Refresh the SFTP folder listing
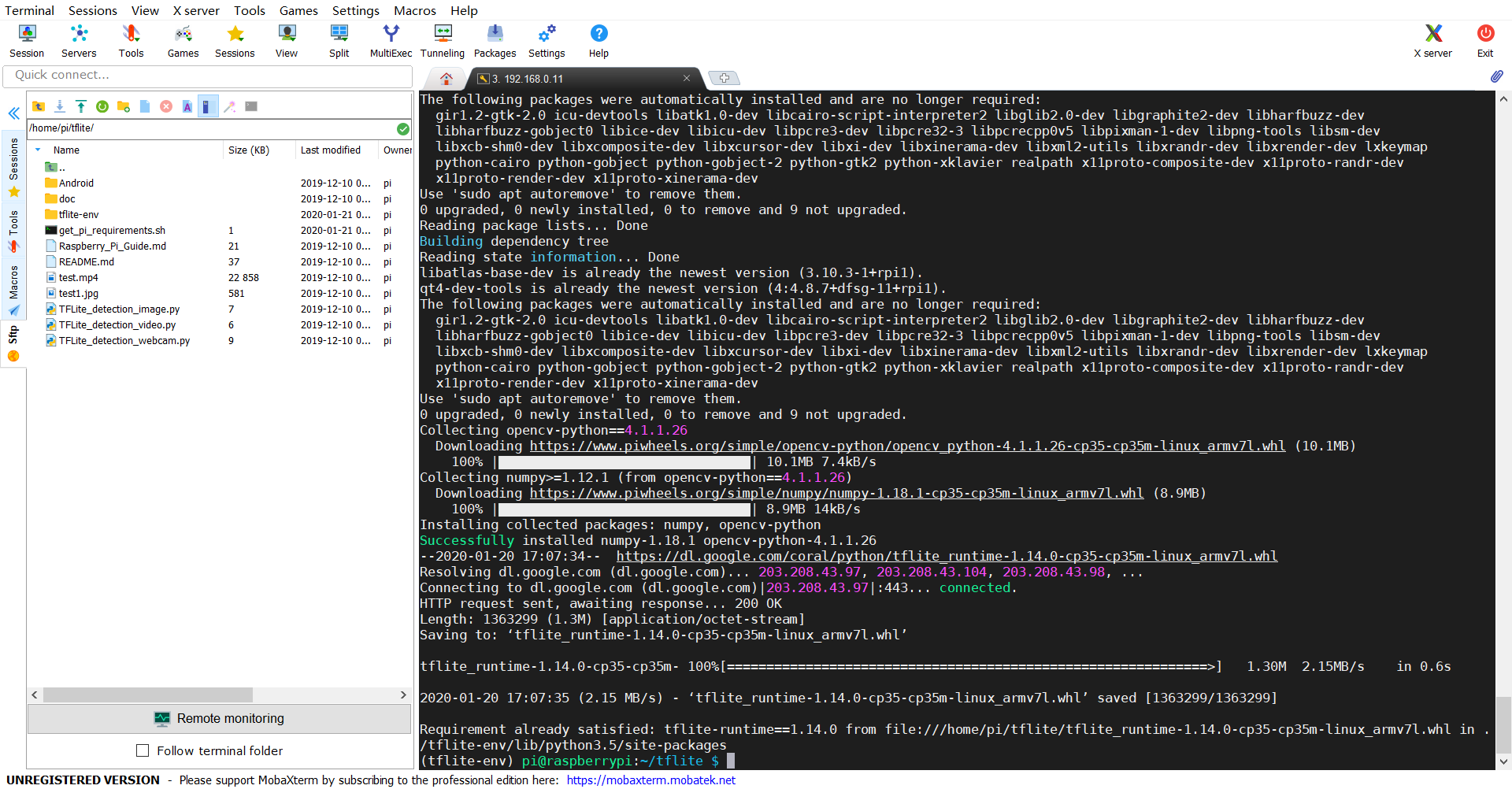 coord(102,106)
